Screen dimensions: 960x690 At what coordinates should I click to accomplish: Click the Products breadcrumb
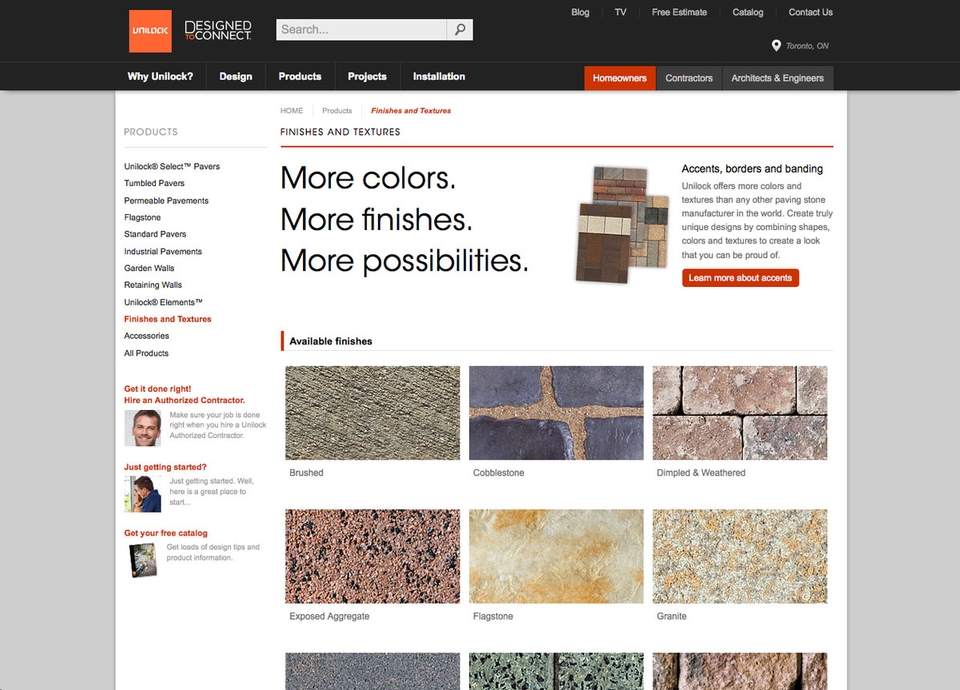click(337, 111)
